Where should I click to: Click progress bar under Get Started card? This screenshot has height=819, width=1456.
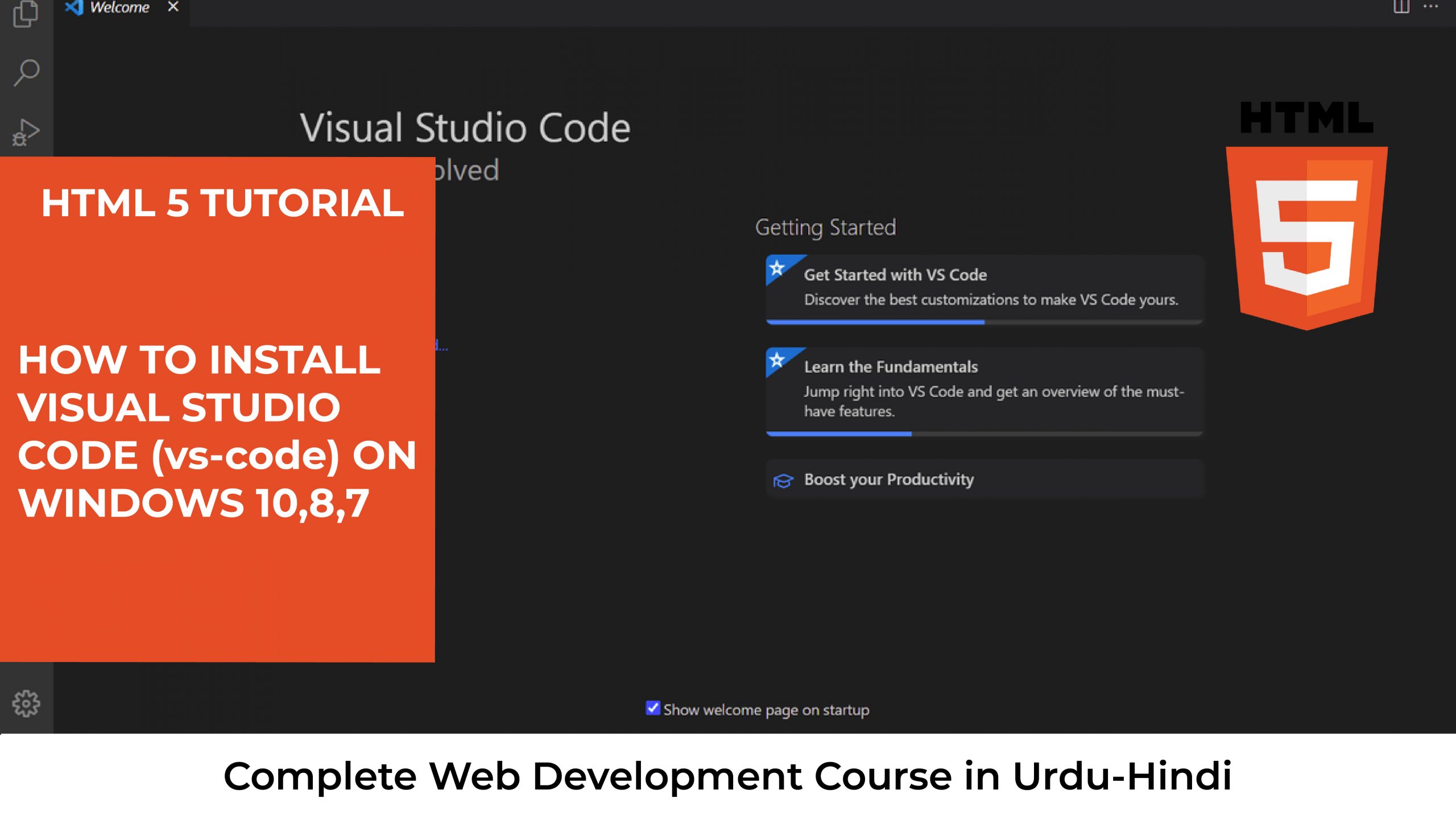coord(984,322)
